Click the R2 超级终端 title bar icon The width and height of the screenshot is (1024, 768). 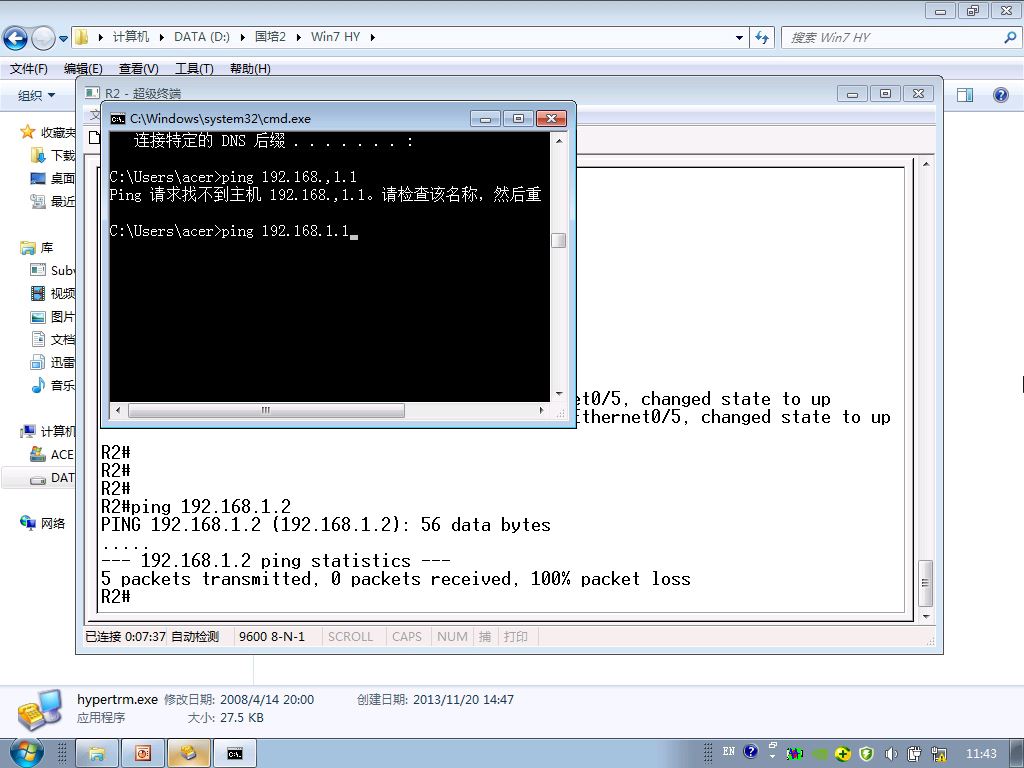pyautogui.click(x=93, y=93)
